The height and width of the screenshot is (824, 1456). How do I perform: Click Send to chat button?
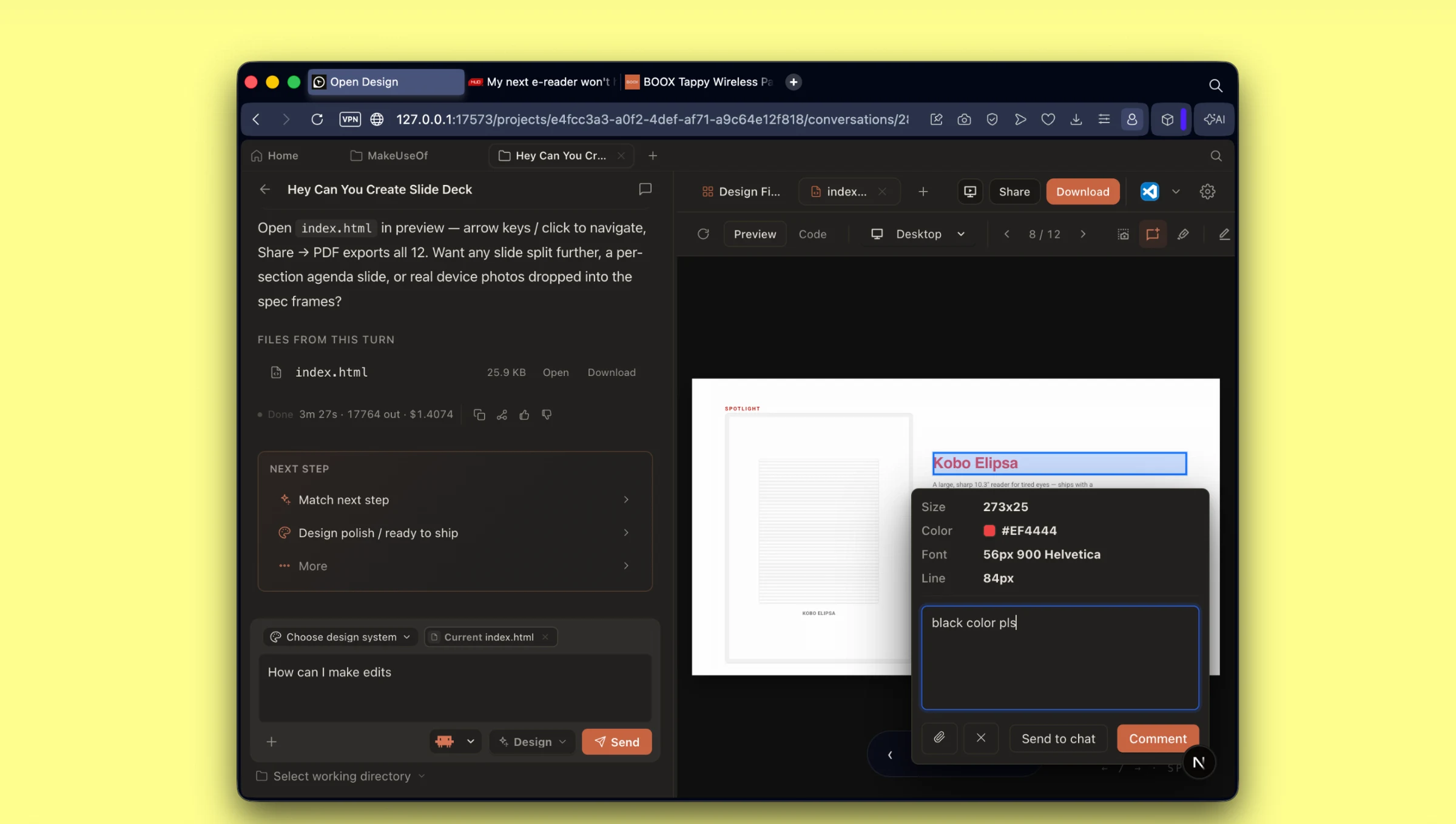pos(1058,739)
